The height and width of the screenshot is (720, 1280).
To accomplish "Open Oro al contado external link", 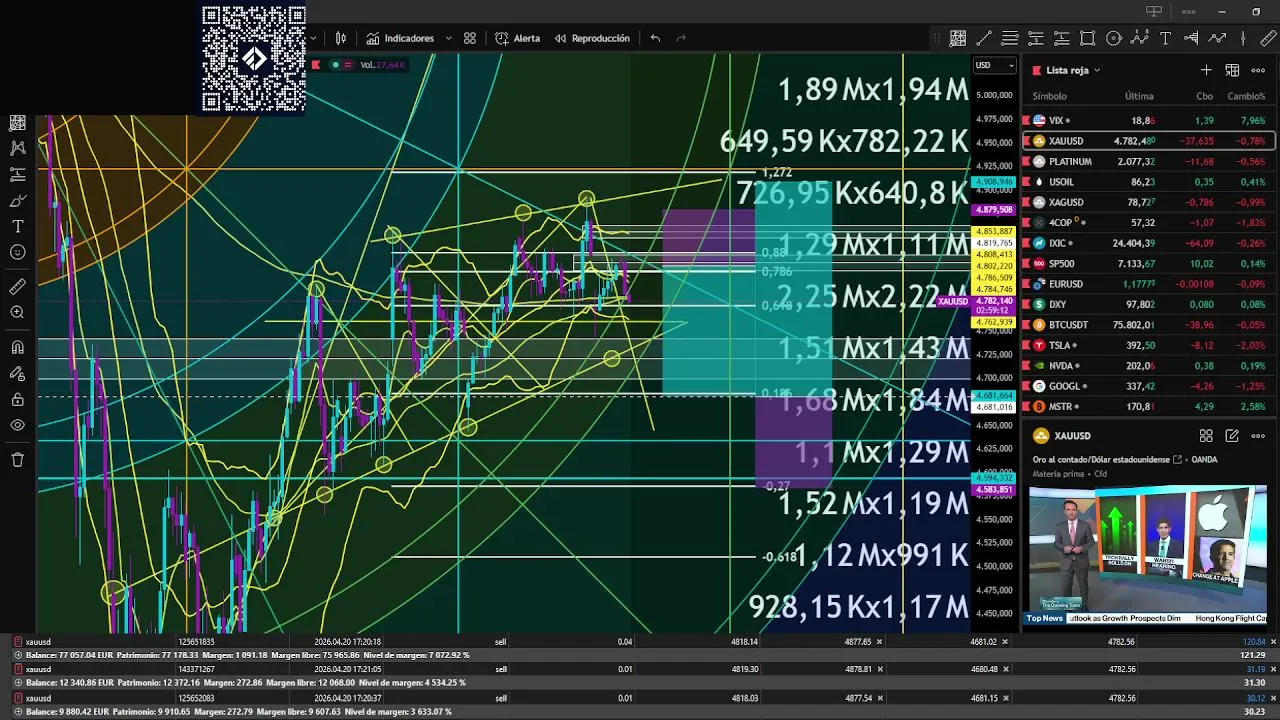I will 1177,460.
